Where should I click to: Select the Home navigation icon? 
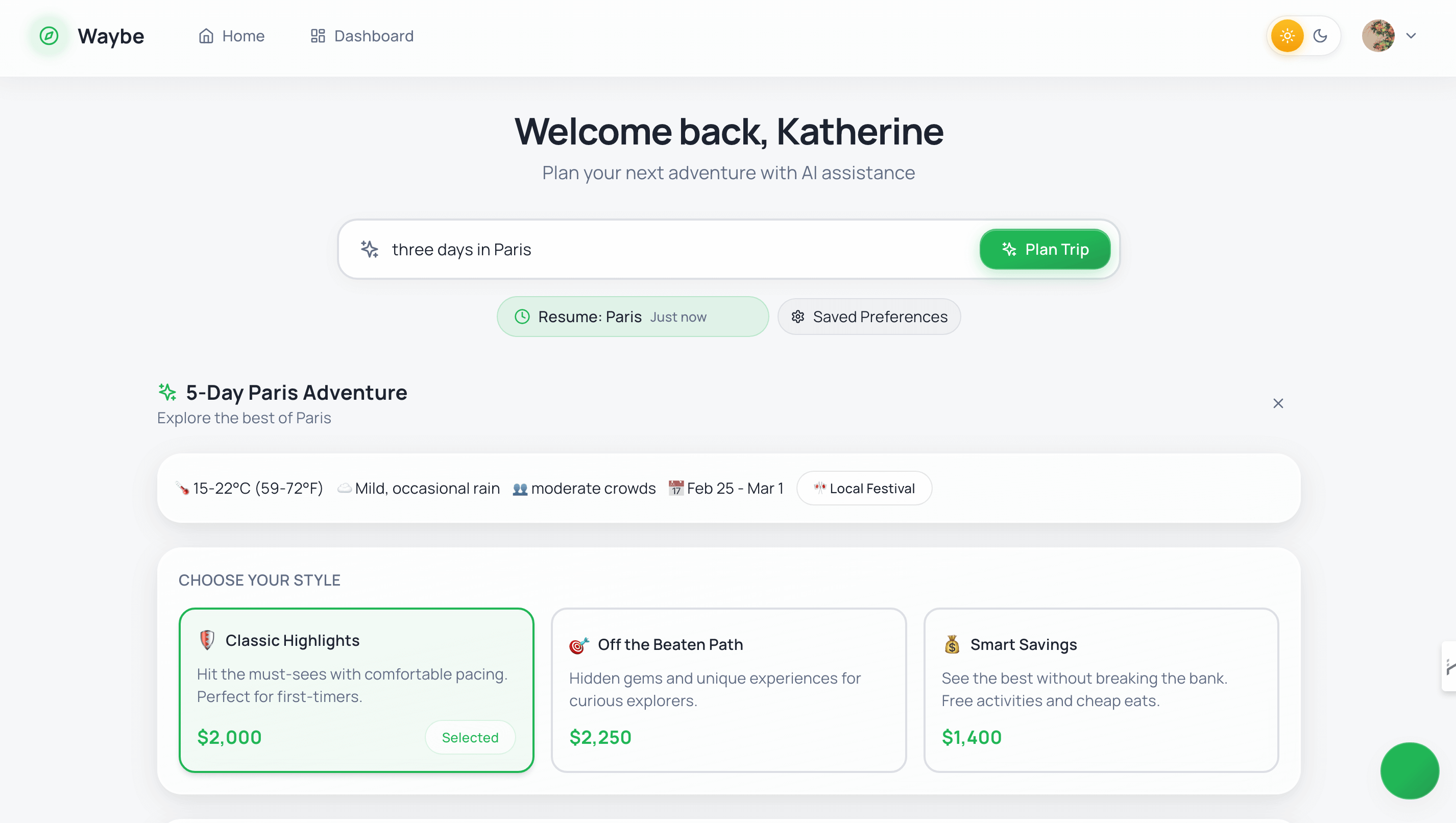coord(206,36)
